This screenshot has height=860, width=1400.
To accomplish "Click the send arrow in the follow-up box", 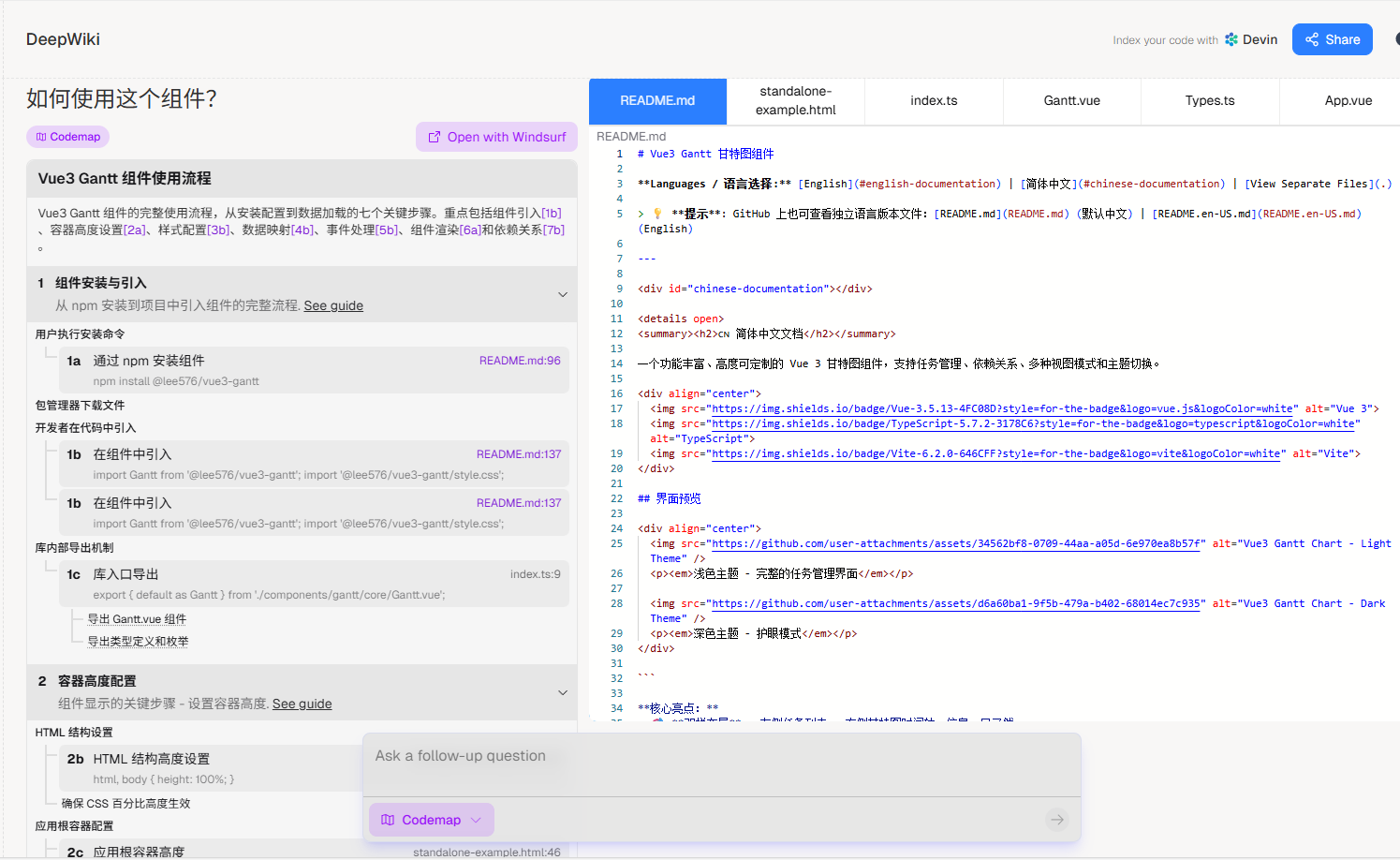I will click(1057, 820).
